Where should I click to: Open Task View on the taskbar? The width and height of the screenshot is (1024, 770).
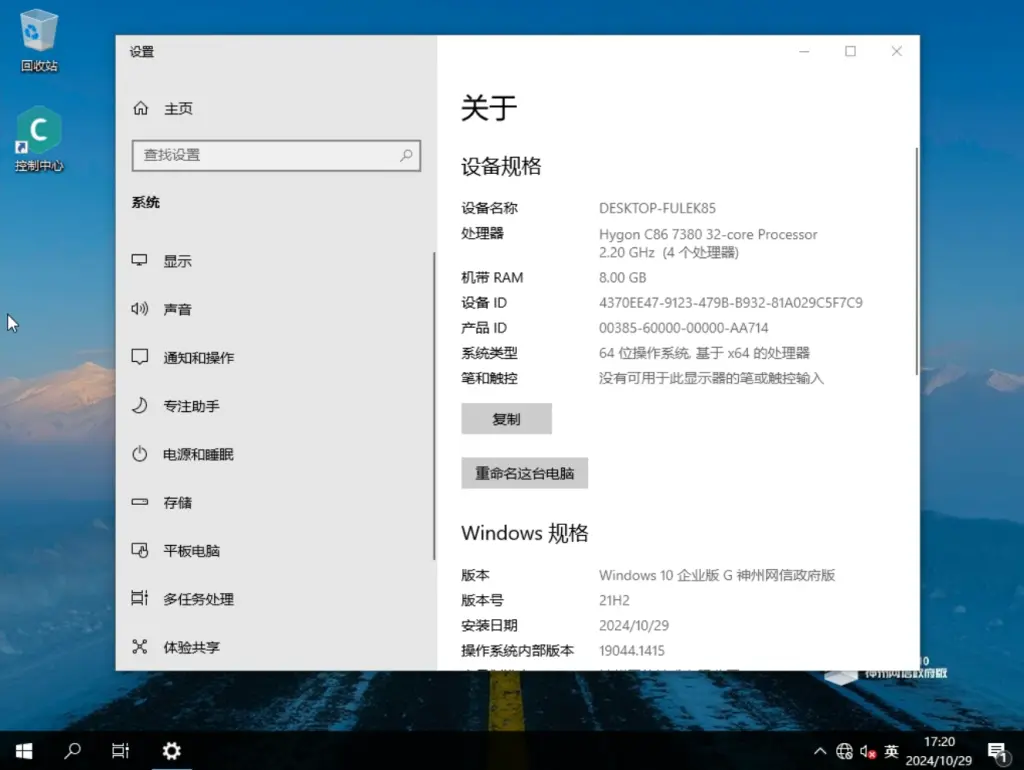point(120,750)
